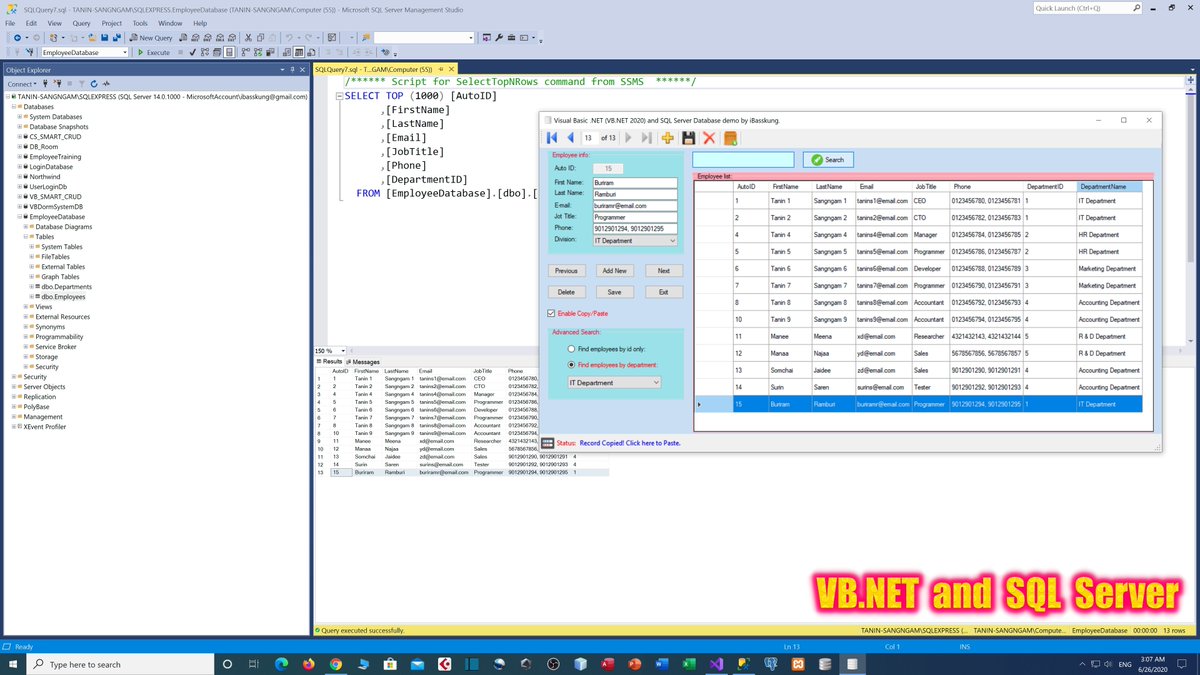The height and width of the screenshot is (675, 1200).
Task: Open Project menu
Action: pyautogui.click(x=111, y=22)
